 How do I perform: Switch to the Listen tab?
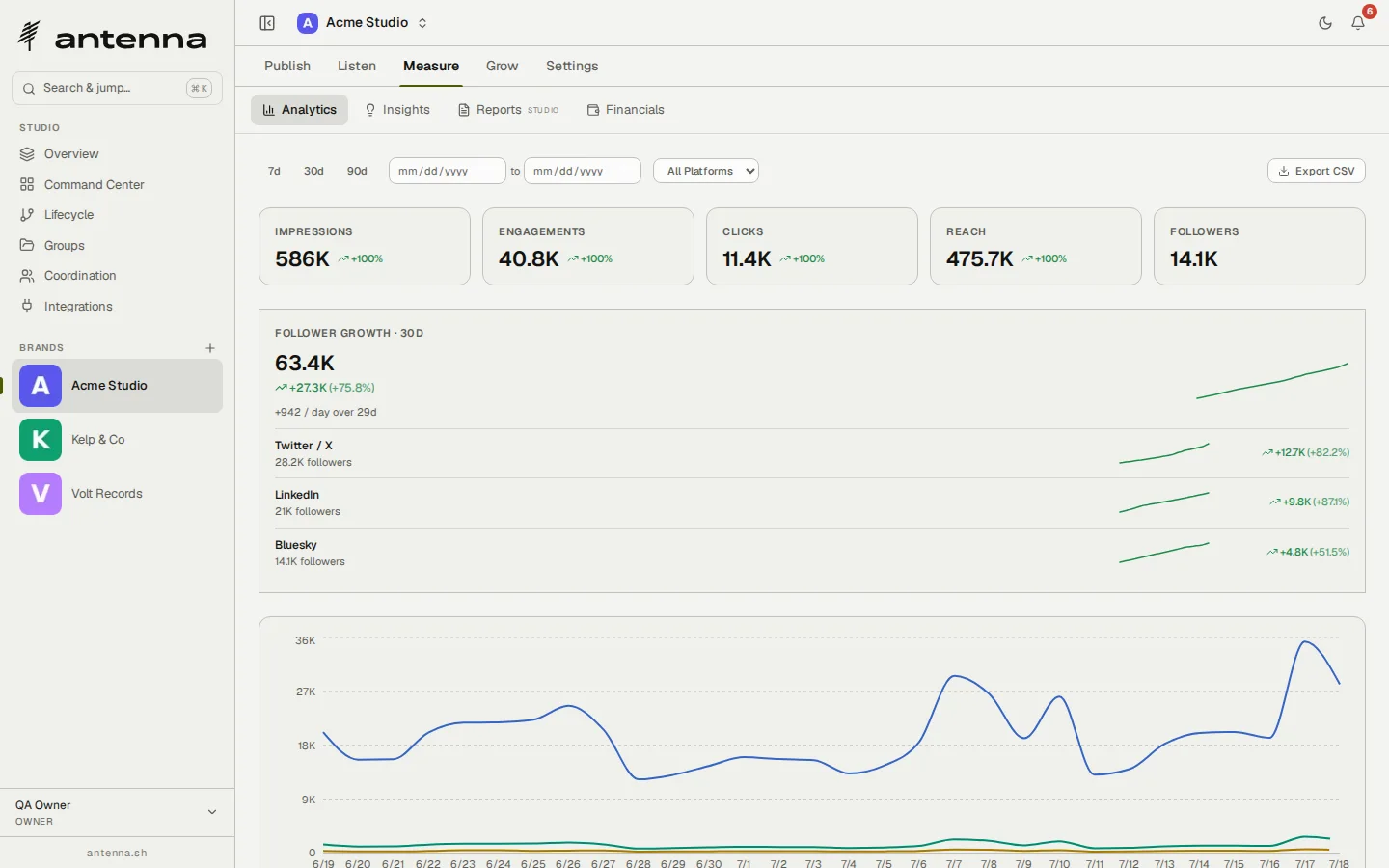[357, 66]
